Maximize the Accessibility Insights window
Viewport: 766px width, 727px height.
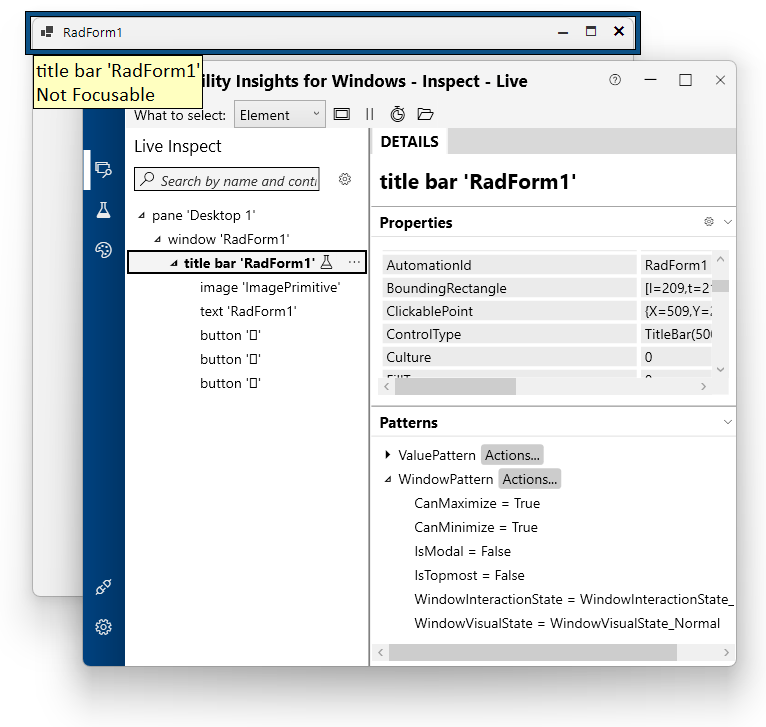(x=685, y=80)
